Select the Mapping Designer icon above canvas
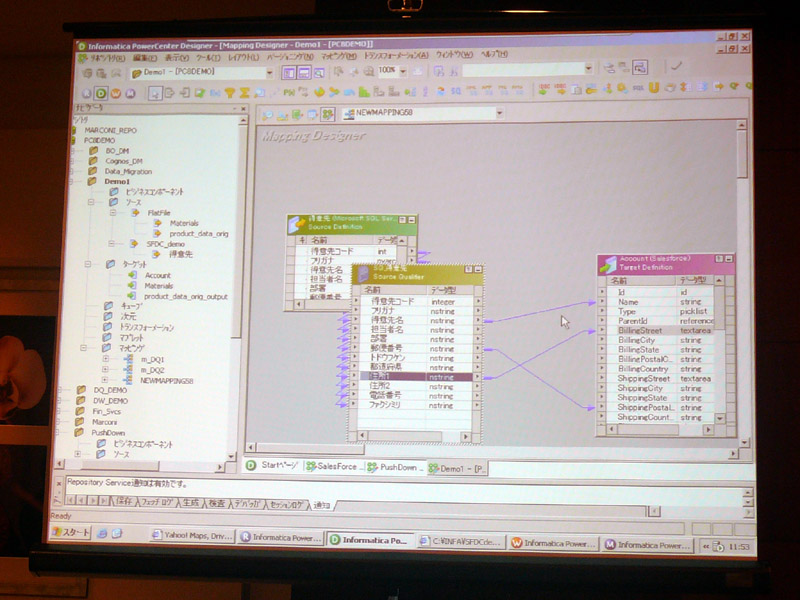 tap(327, 114)
